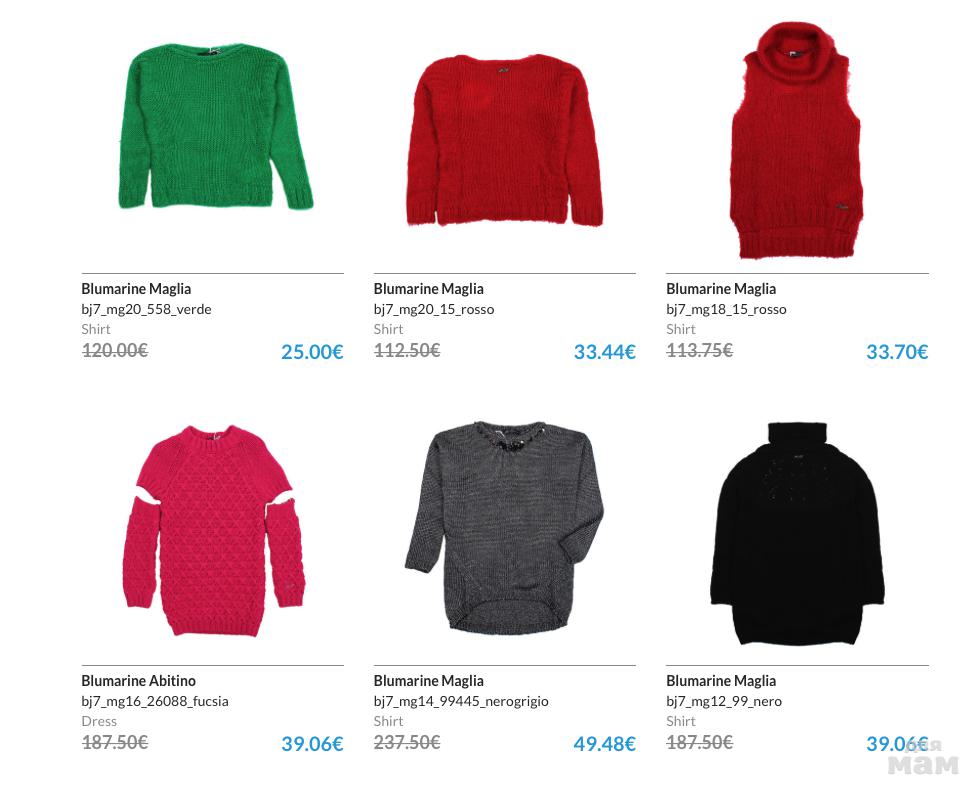View the red sleeveless turtleneck photo
974x789 pixels.
(797, 140)
